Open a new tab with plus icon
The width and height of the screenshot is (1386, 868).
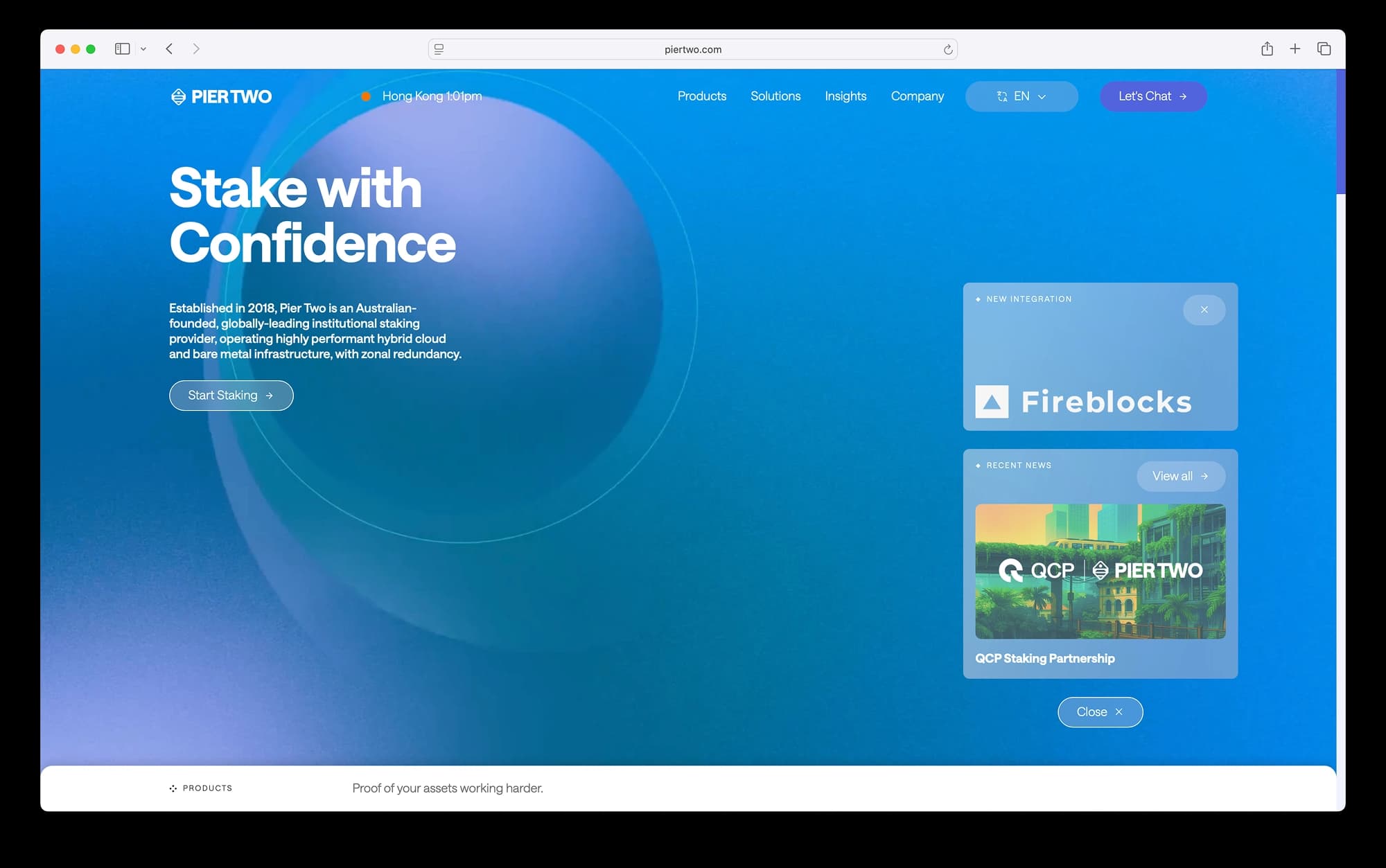(x=1295, y=49)
